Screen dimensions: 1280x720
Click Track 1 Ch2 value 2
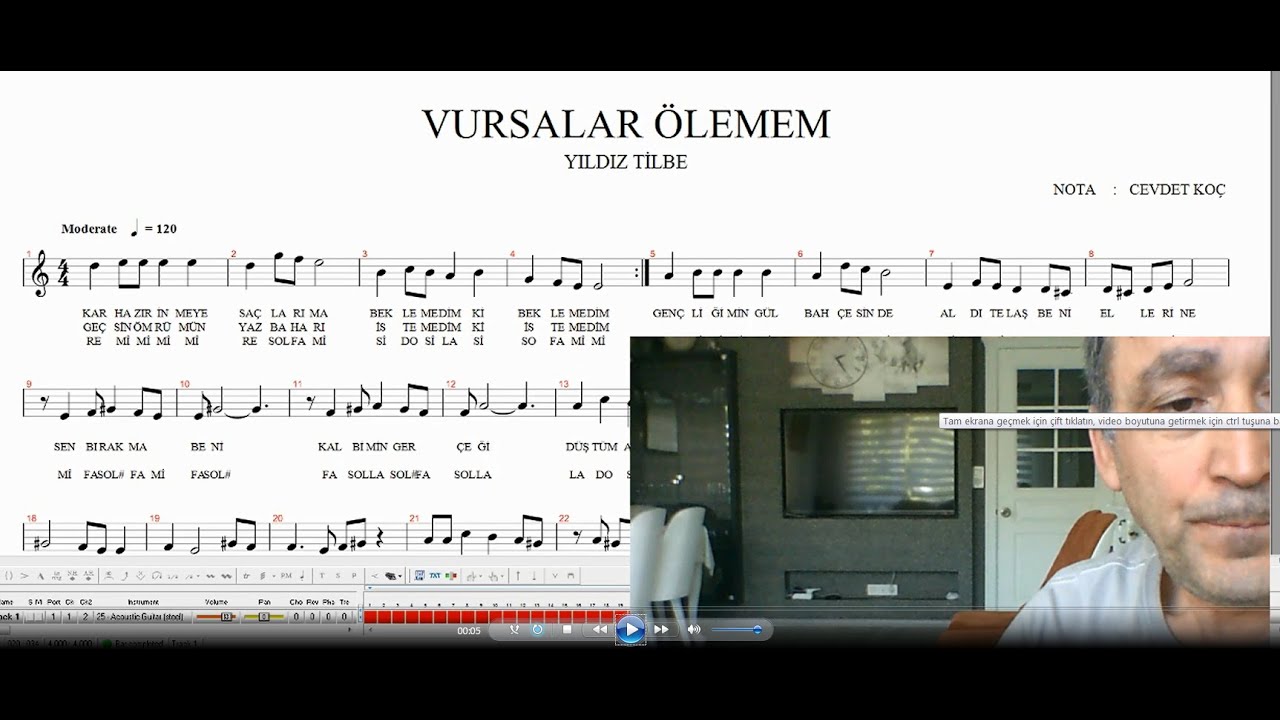(x=85, y=617)
